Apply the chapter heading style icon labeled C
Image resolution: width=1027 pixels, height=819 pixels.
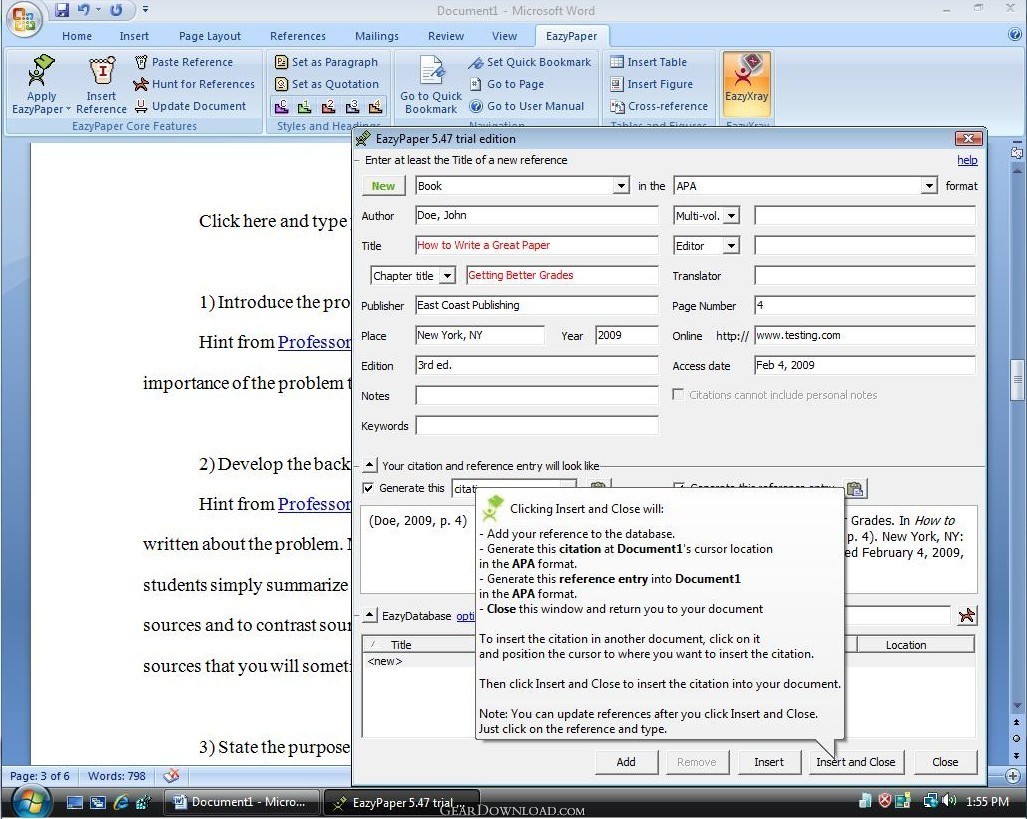pos(282,106)
